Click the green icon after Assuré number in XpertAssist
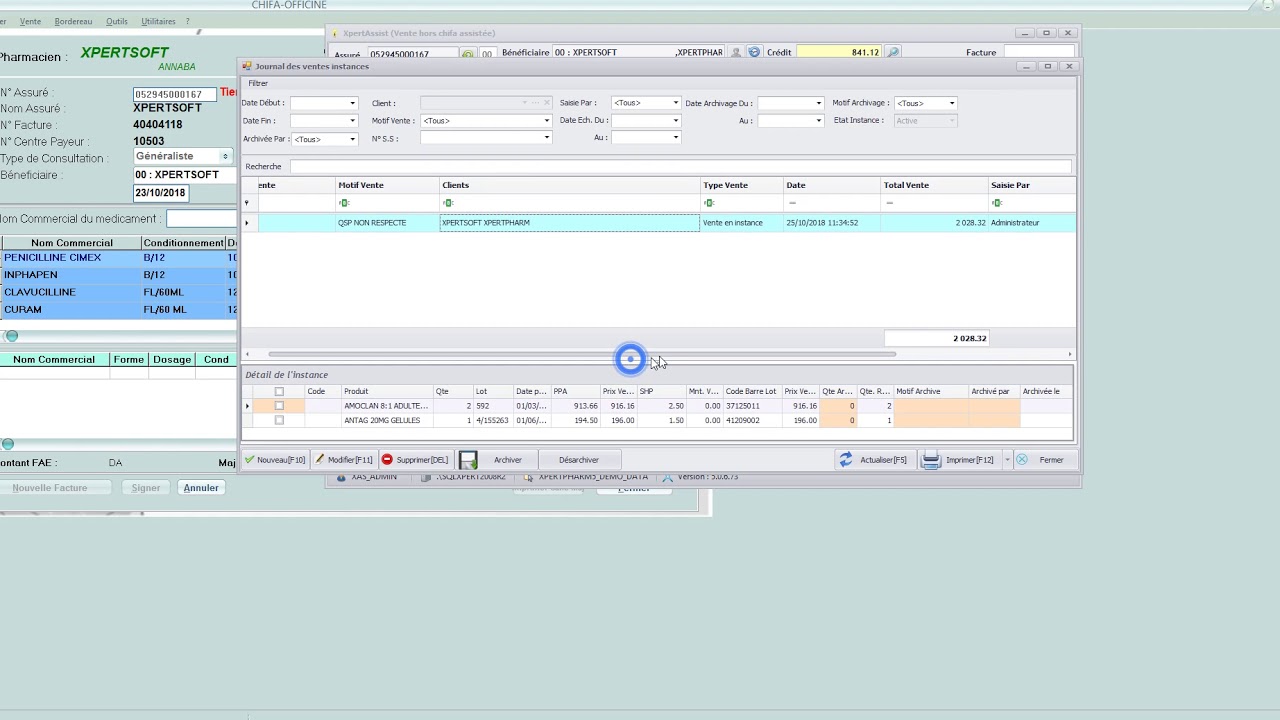Viewport: 1280px width, 720px height. tap(468, 54)
